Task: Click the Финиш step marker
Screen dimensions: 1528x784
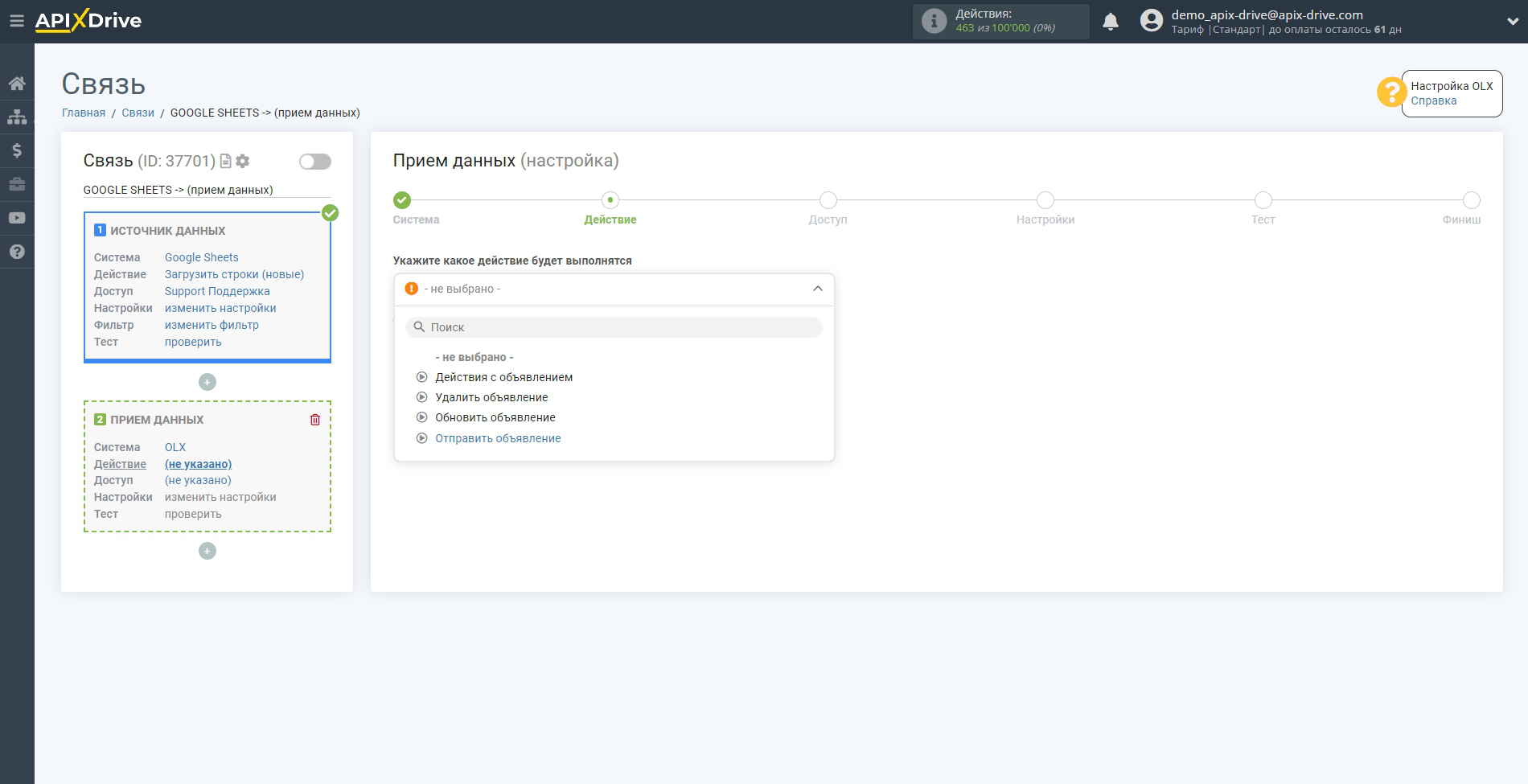Action: tap(1472, 200)
